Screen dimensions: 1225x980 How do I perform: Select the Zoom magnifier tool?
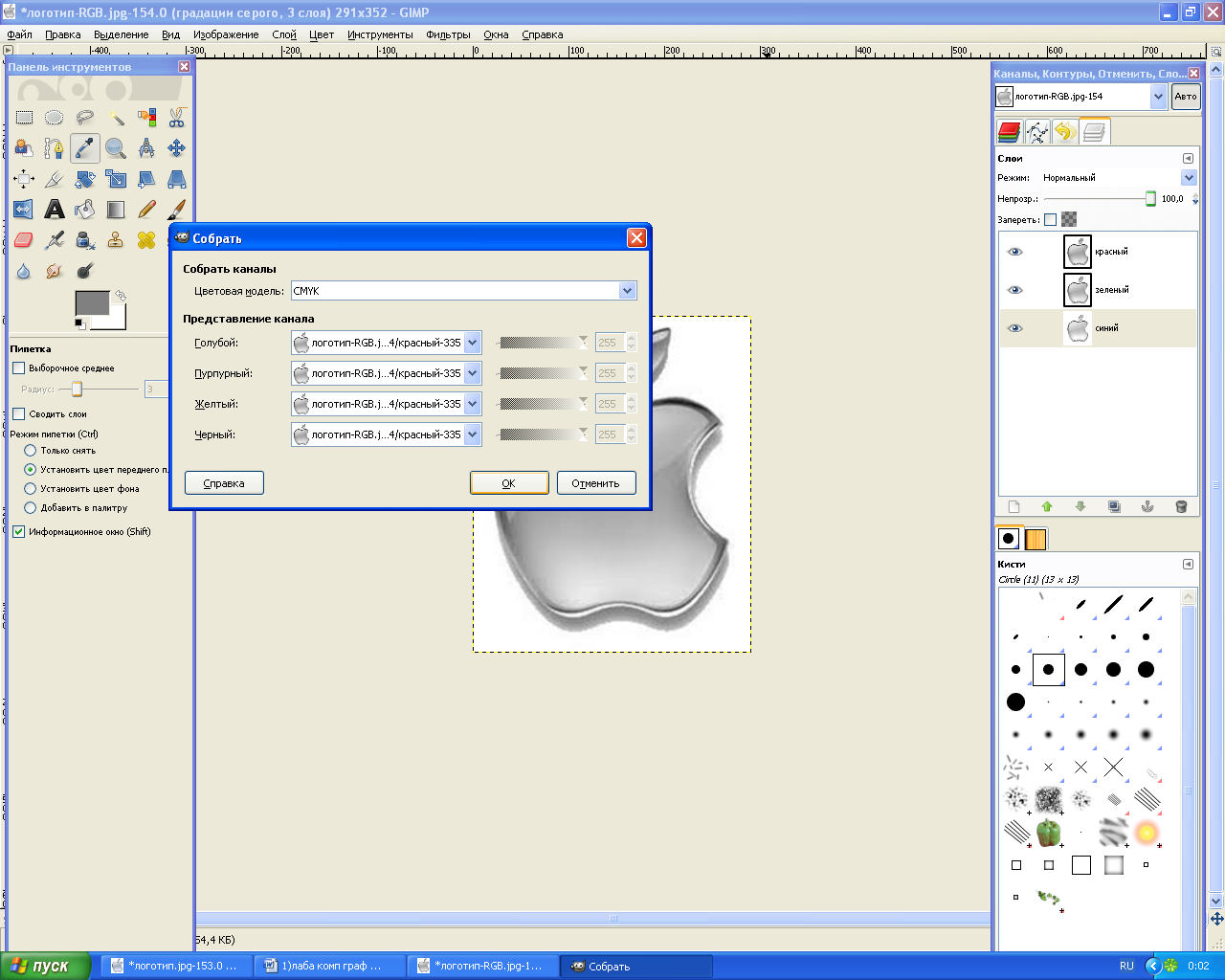tap(116, 148)
